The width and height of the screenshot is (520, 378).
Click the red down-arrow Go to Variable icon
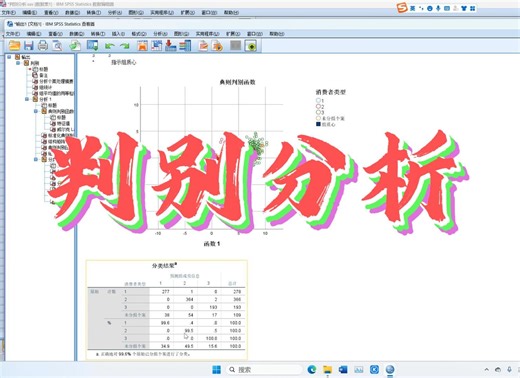[170, 45]
